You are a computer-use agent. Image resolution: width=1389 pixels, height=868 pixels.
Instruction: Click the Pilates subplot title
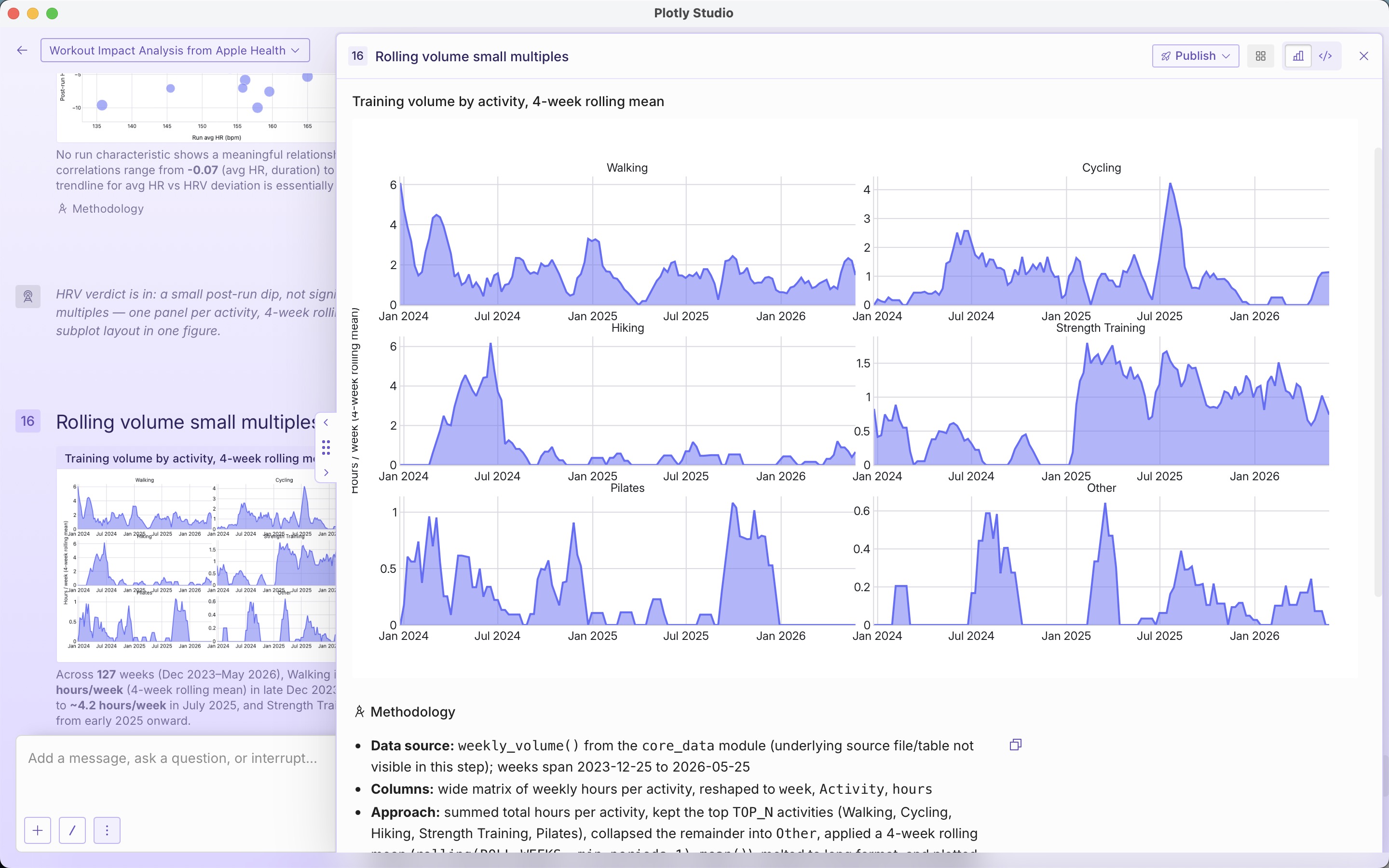(627, 488)
